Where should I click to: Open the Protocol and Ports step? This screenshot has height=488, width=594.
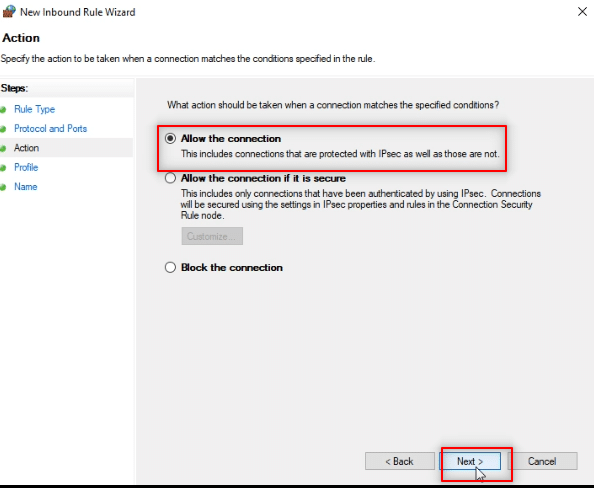point(50,128)
